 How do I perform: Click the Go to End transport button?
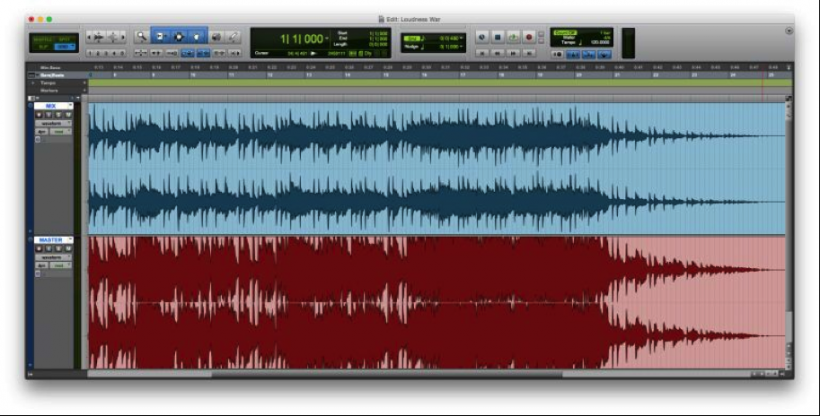coord(529,54)
